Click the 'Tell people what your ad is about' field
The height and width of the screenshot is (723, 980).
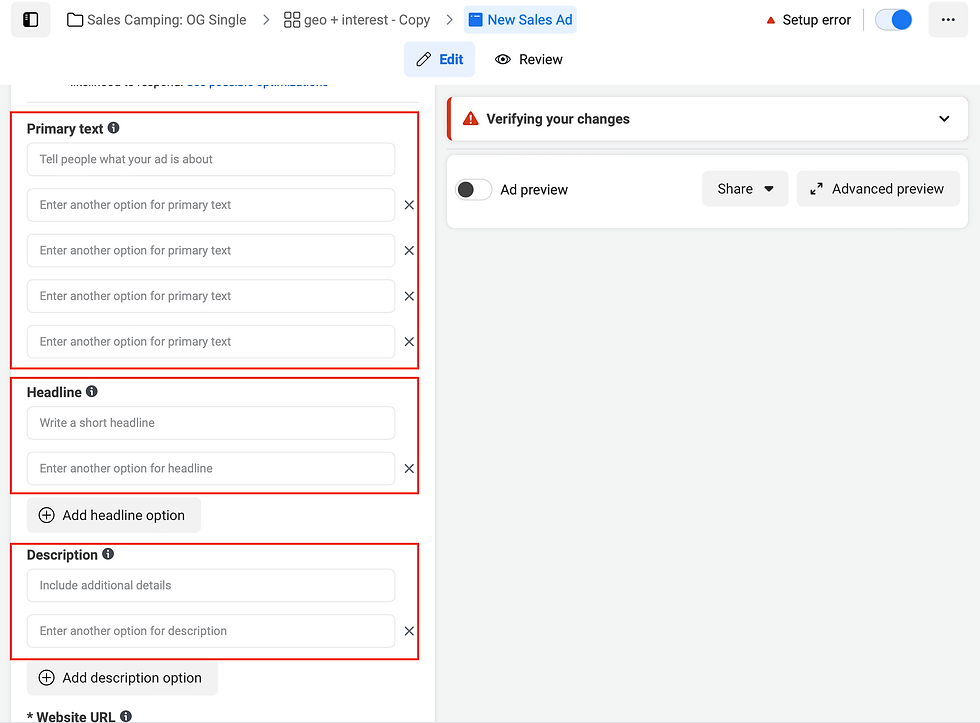[x=211, y=159]
